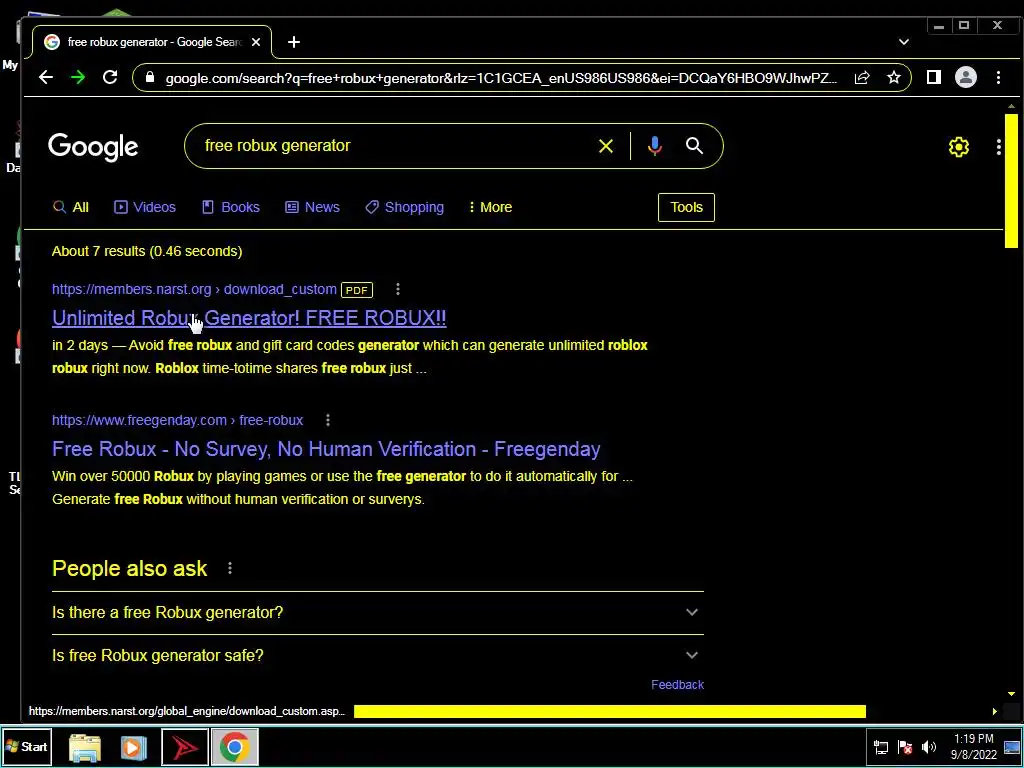This screenshot has height=768, width=1024.
Task: Select the All results tab
Action: coord(71,207)
